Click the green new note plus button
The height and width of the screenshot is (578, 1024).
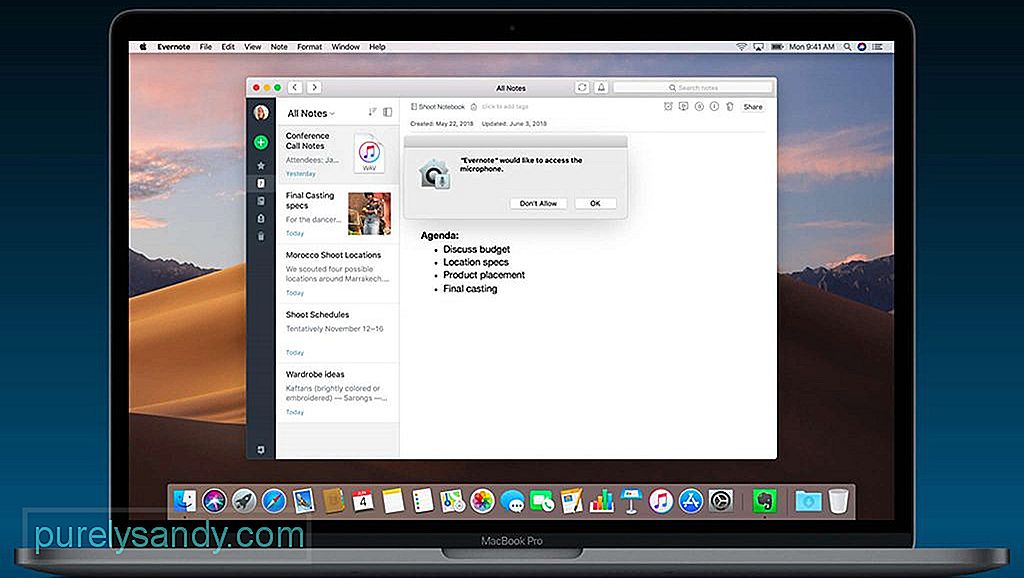(261, 142)
